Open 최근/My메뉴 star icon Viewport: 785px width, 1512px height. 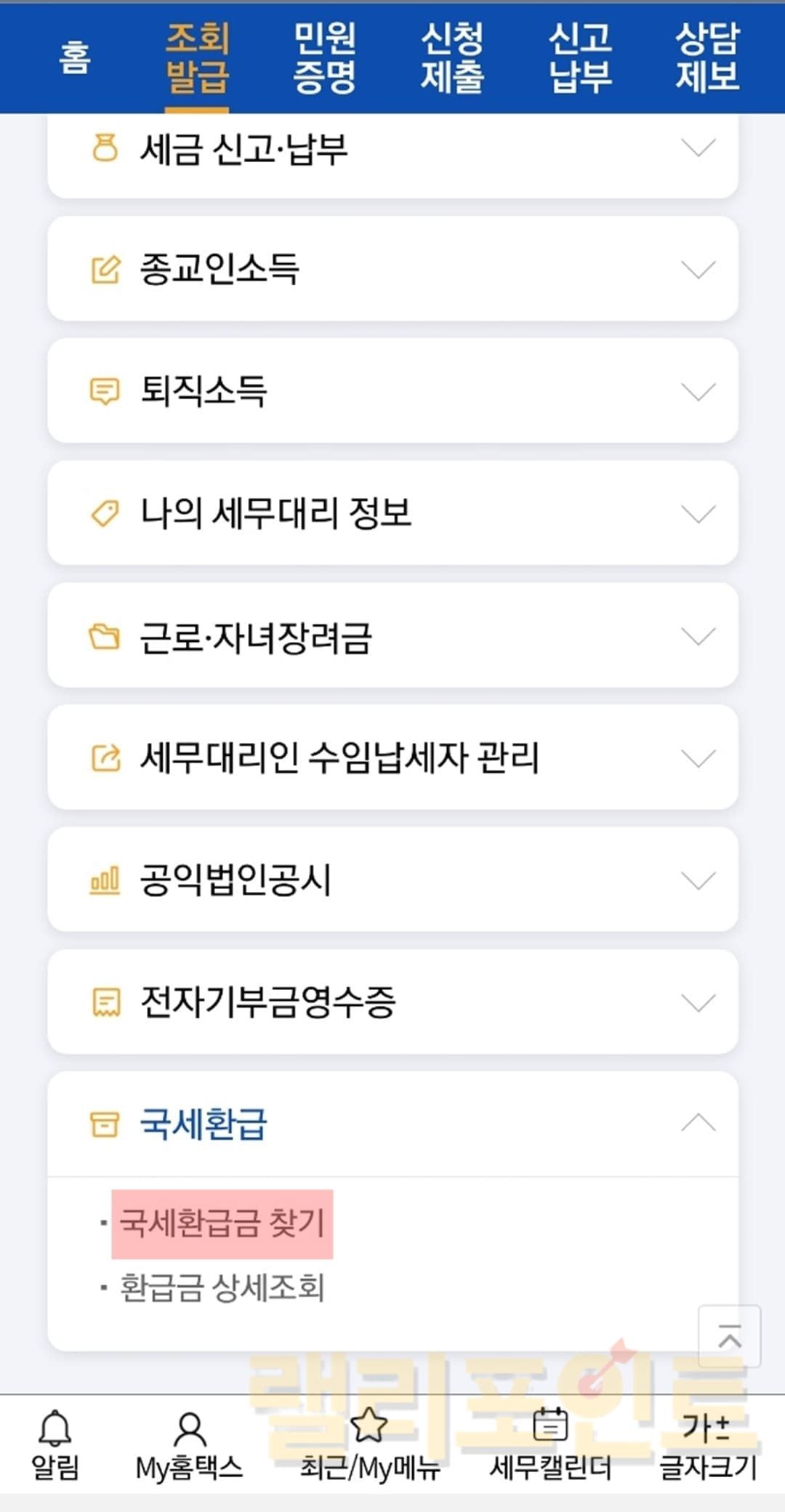coord(369,1425)
